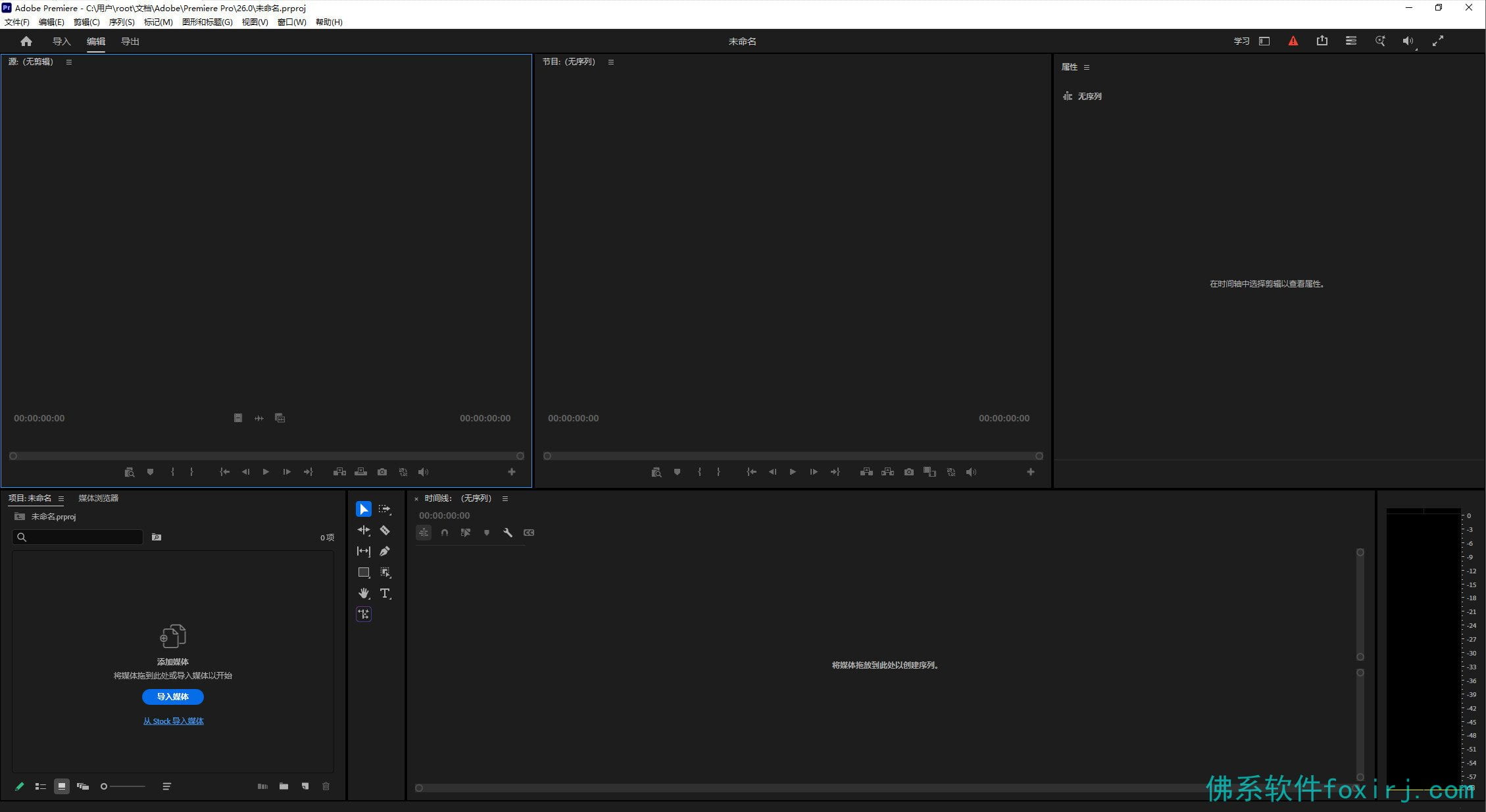Select the Type tool
Viewport: 1486px width, 812px height.
[x=385, y=593]
